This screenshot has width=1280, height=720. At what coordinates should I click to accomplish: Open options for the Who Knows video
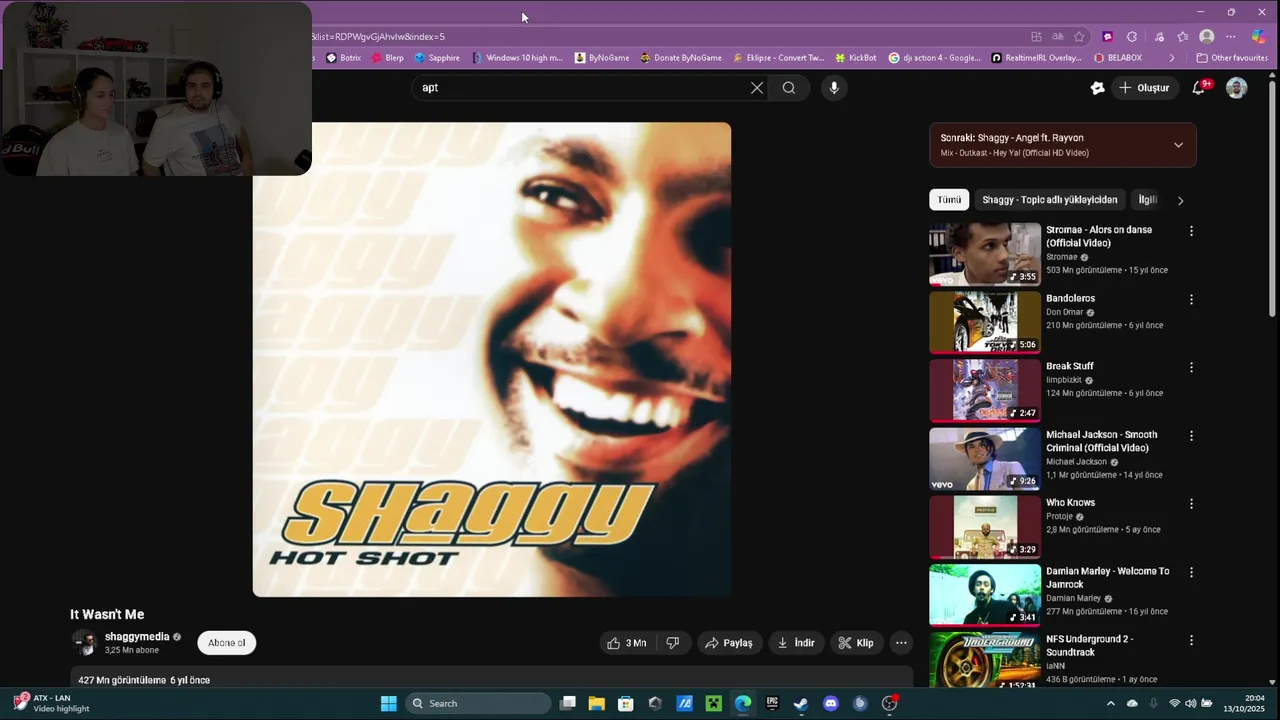tap(1191, 504)
